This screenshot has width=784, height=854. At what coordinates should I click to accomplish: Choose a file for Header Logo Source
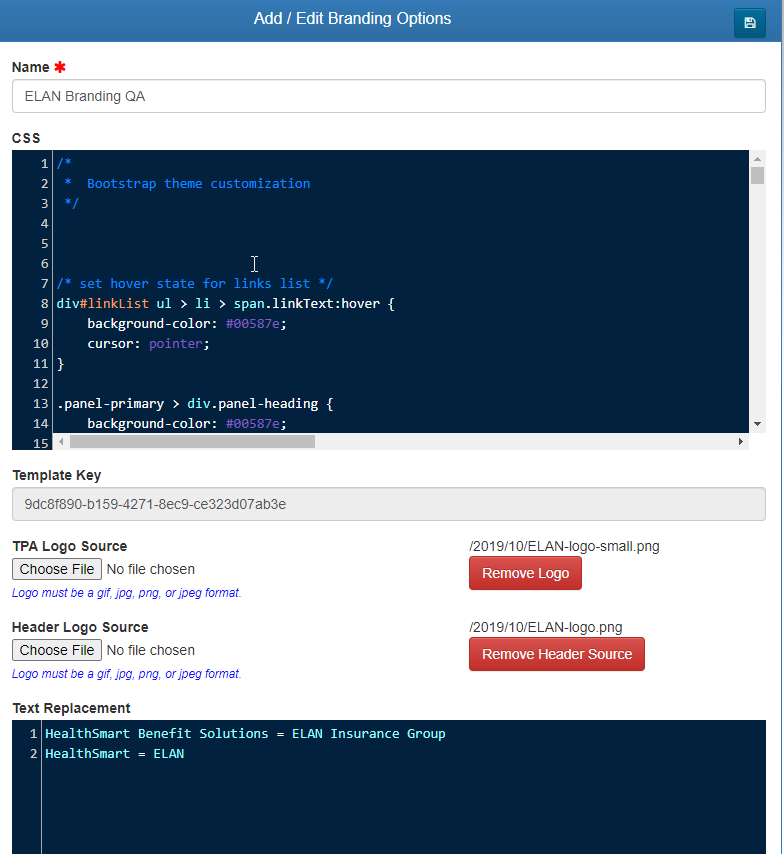57,650
